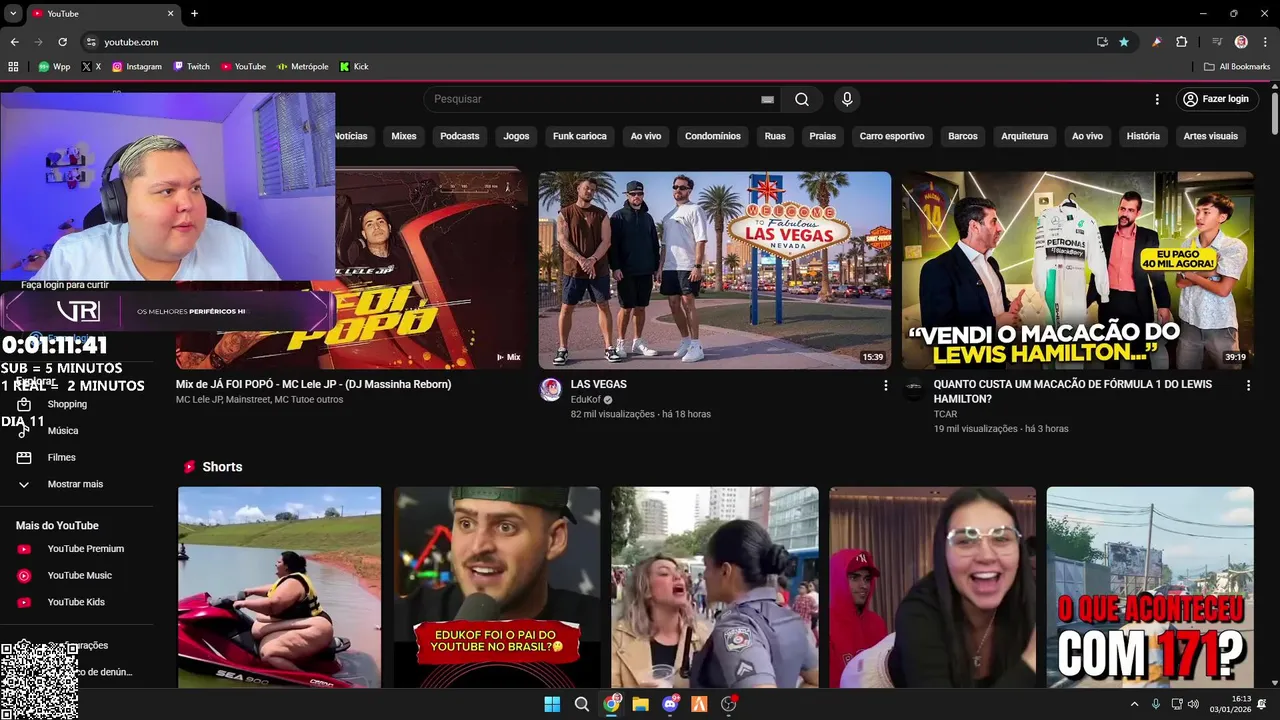Open the Chrome profile avatar
The width and height of the screenshot is (1280, 720).
point(1241,42)
